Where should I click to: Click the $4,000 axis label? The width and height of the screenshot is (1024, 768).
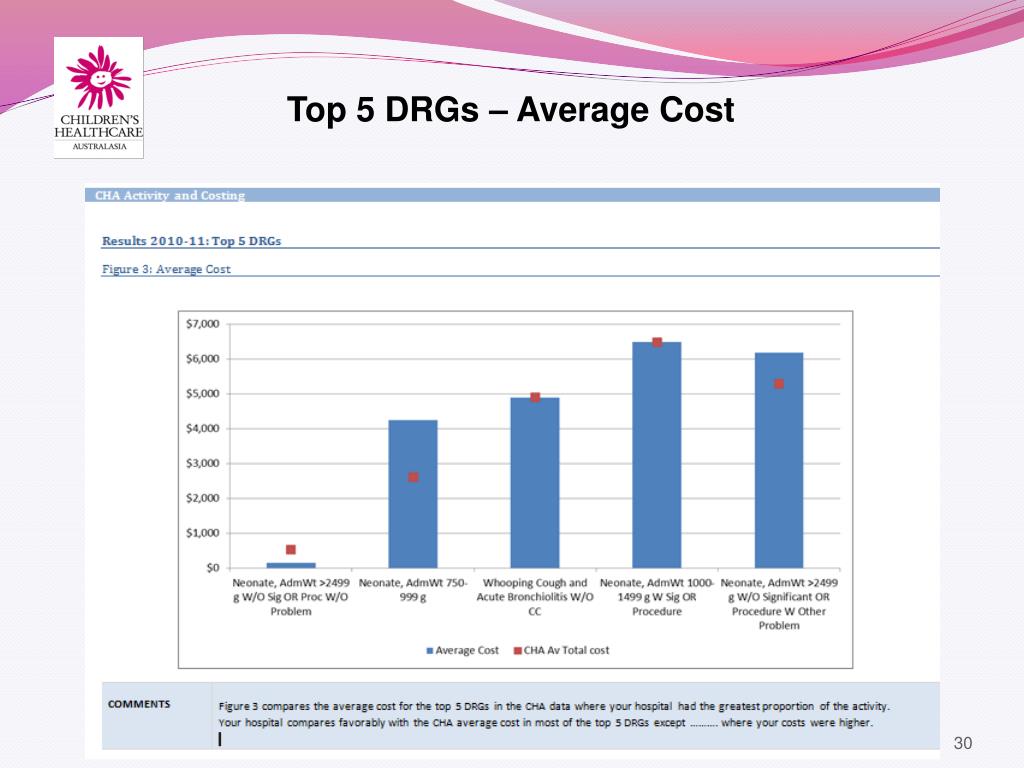click(202, 428)
